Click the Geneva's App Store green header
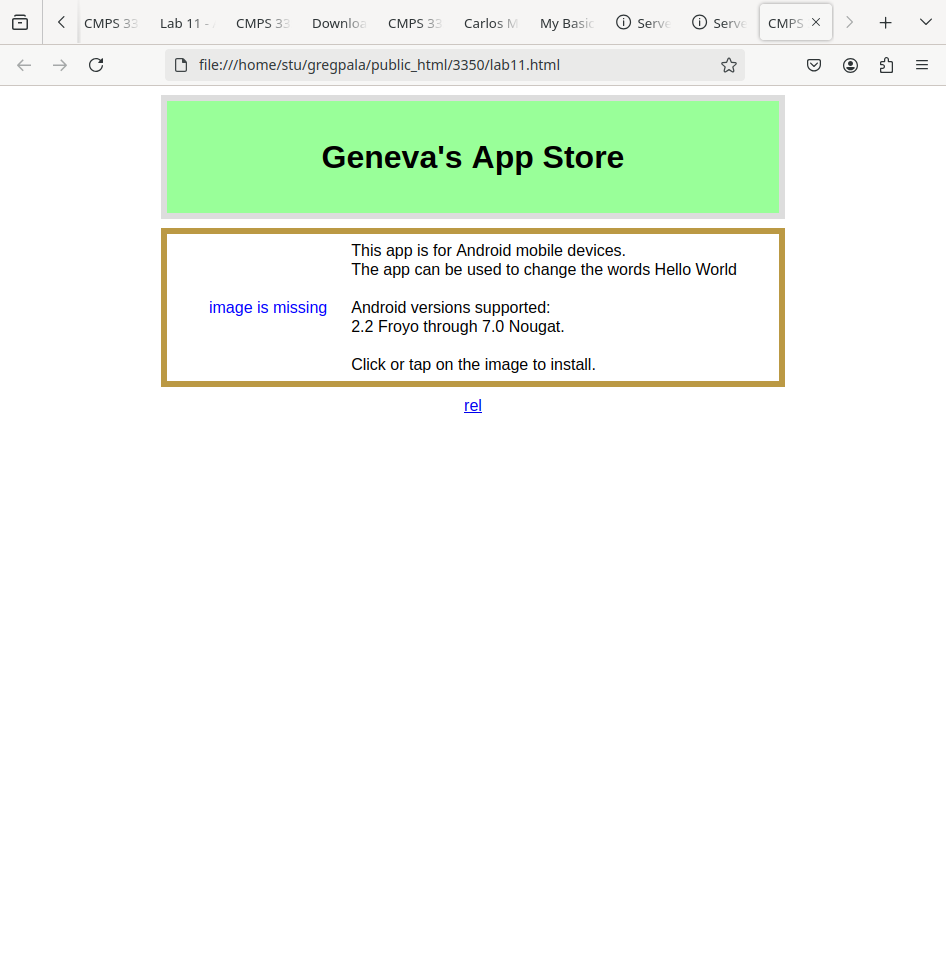946x967 pixels. point(472,157)
